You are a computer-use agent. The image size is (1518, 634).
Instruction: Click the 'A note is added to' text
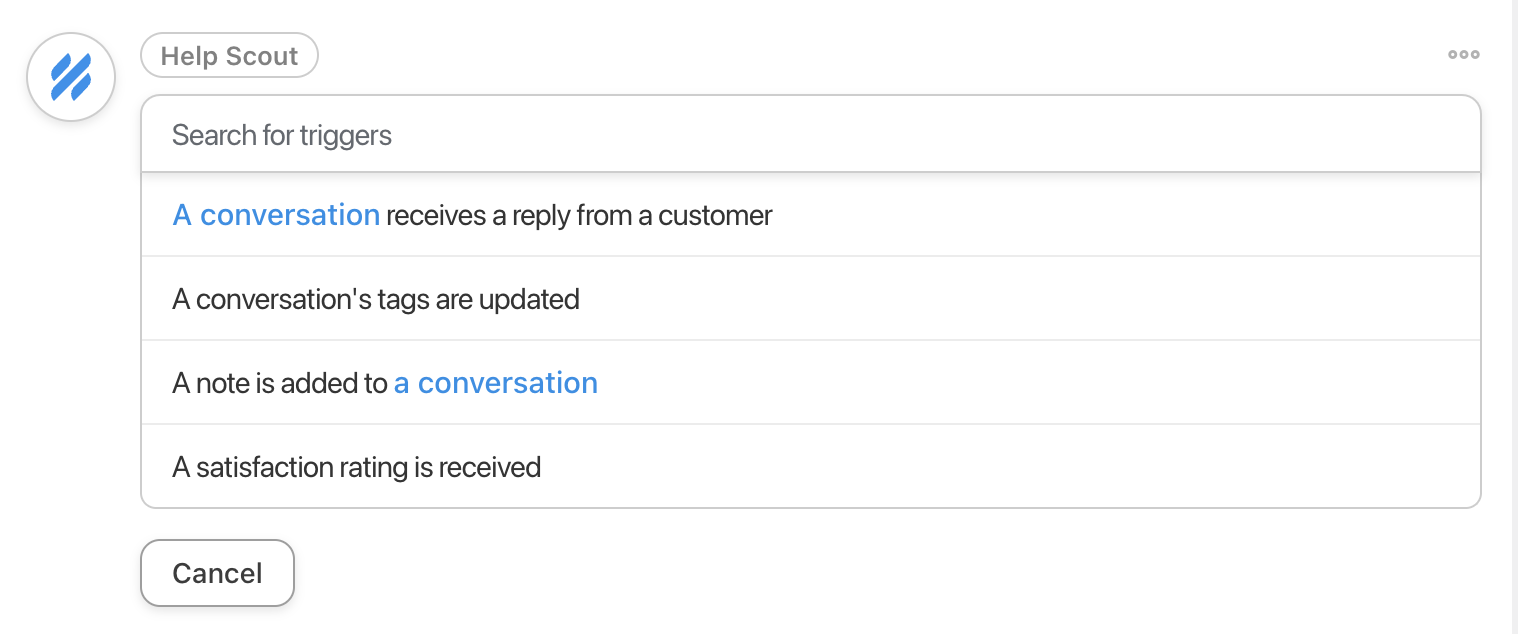pyautogui.click(x=280, y=383)
